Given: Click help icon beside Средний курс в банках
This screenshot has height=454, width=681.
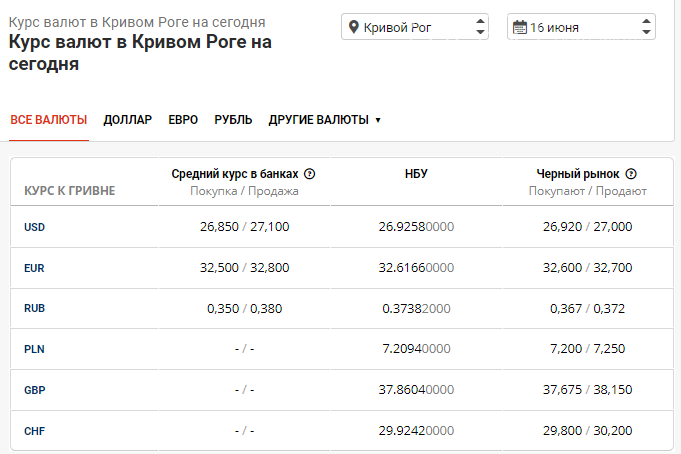Looking at the screenshot, I should pyautogui.click(x=309, y=174).
